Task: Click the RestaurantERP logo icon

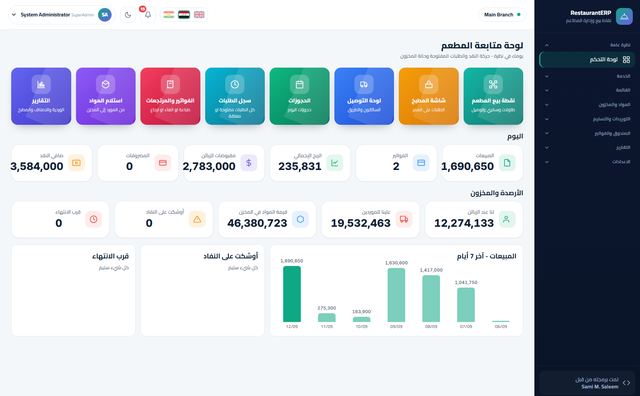Action: [624, 16]
